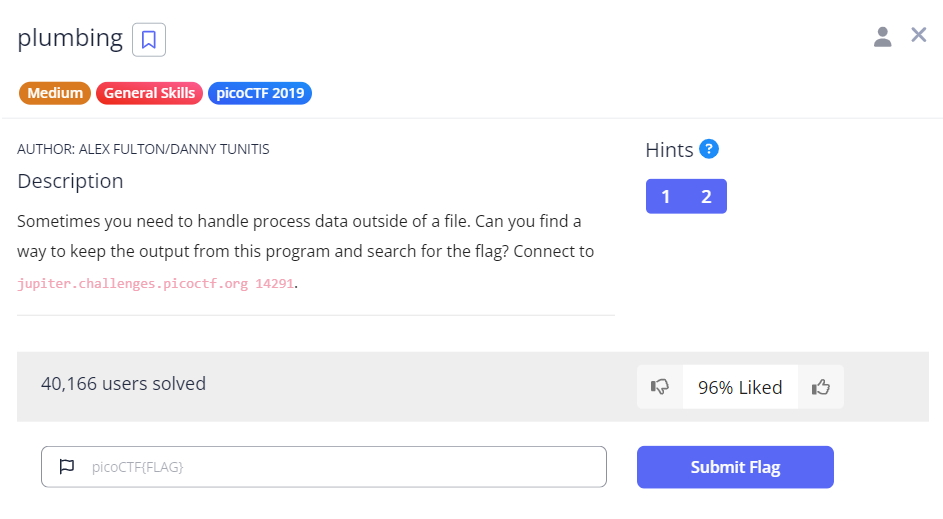943x519 pixels.
Task: Click the 96% Liked rating label
Action: click(x=740, y=387)
